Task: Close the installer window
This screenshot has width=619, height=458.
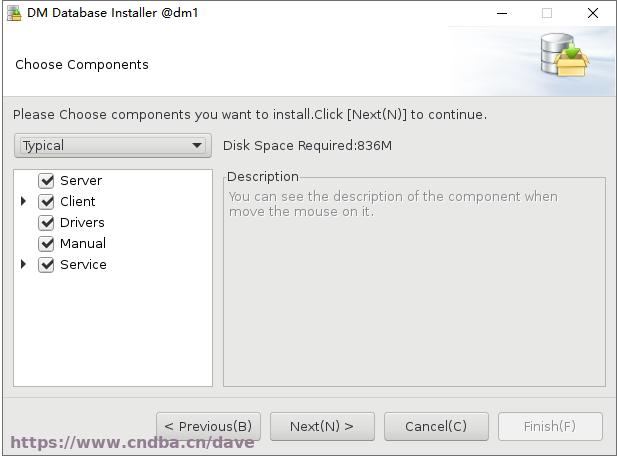Action: click(593, 13)
